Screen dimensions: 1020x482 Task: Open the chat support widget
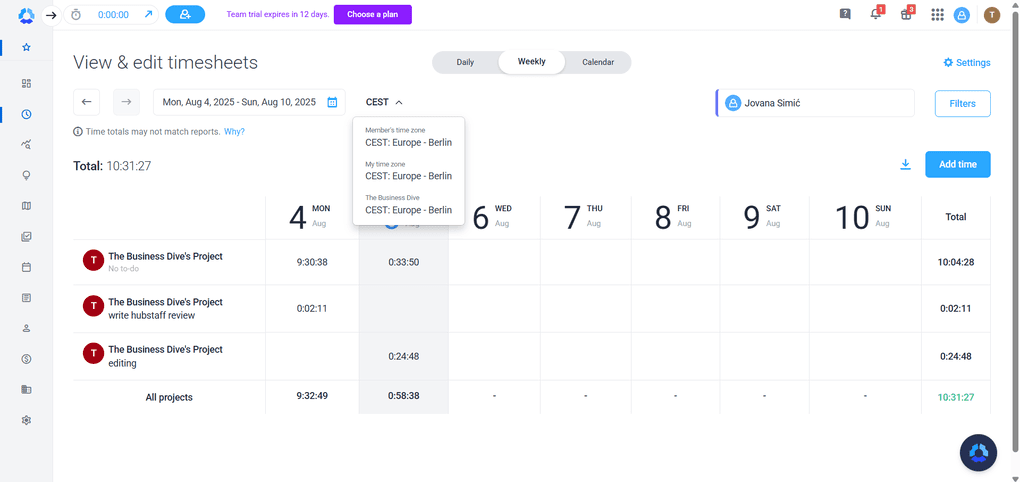pos(978,452)
